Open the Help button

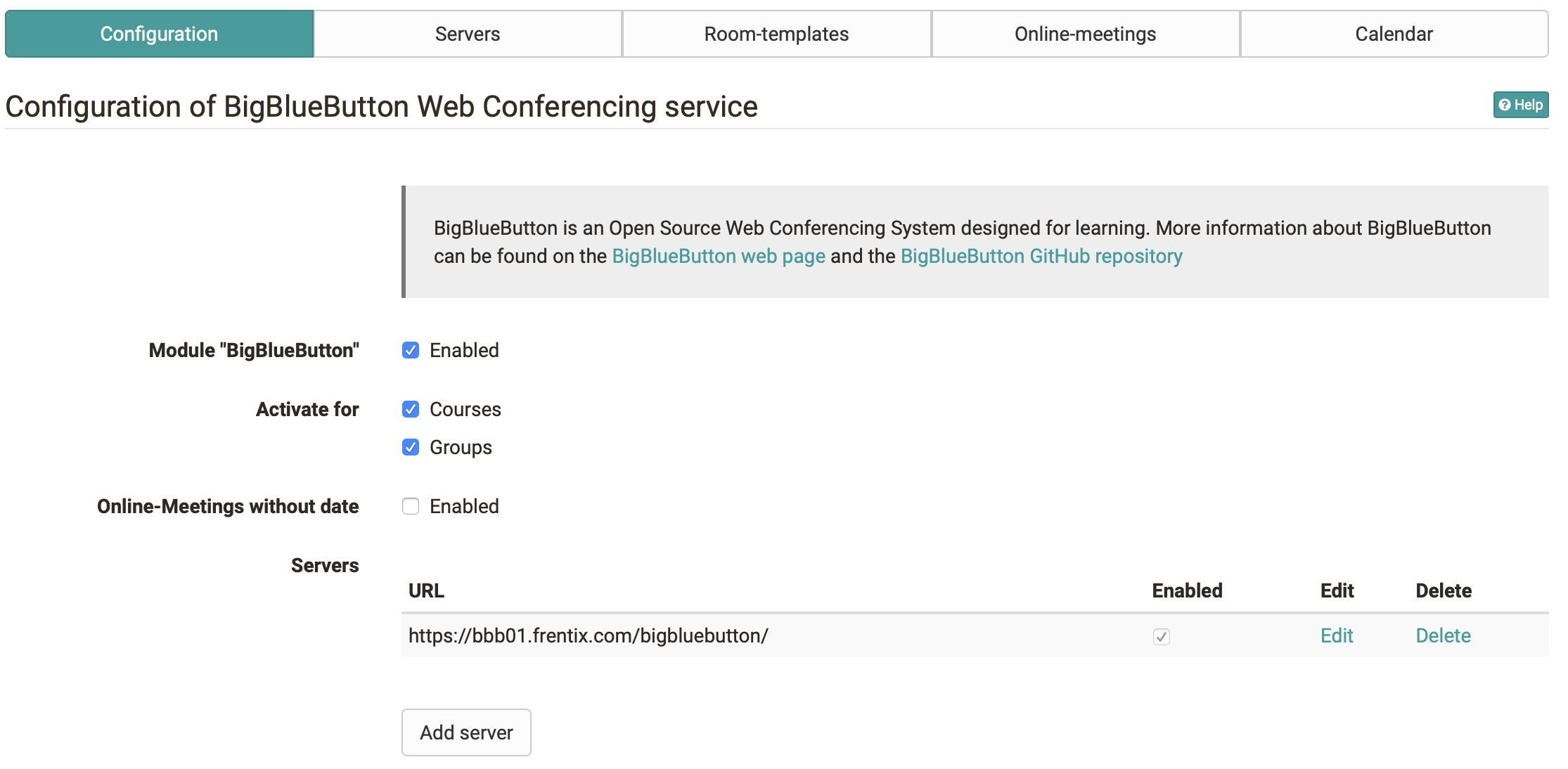pos(1520,105)
